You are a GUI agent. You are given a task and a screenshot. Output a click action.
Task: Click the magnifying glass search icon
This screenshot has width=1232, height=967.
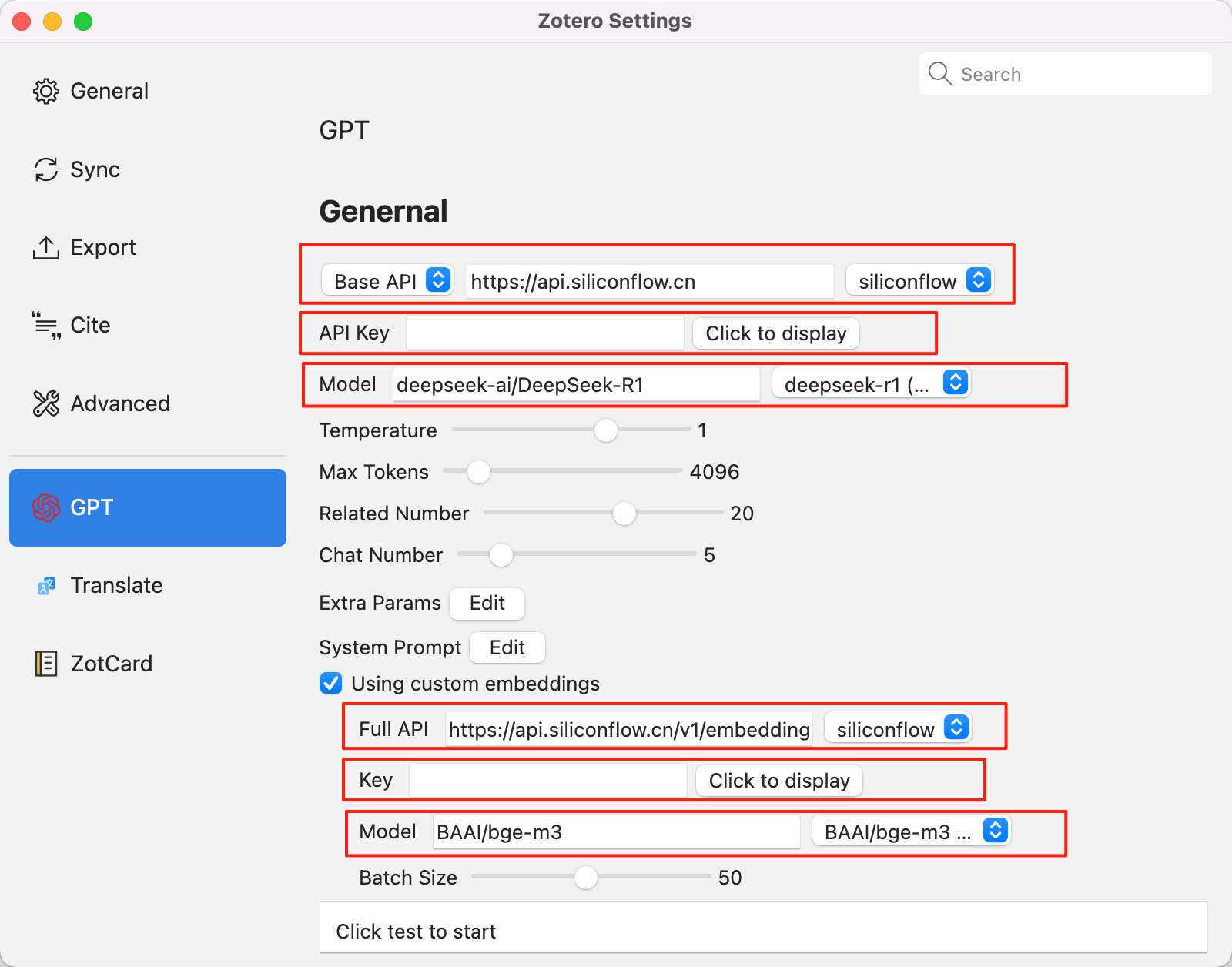click(940, 74)
